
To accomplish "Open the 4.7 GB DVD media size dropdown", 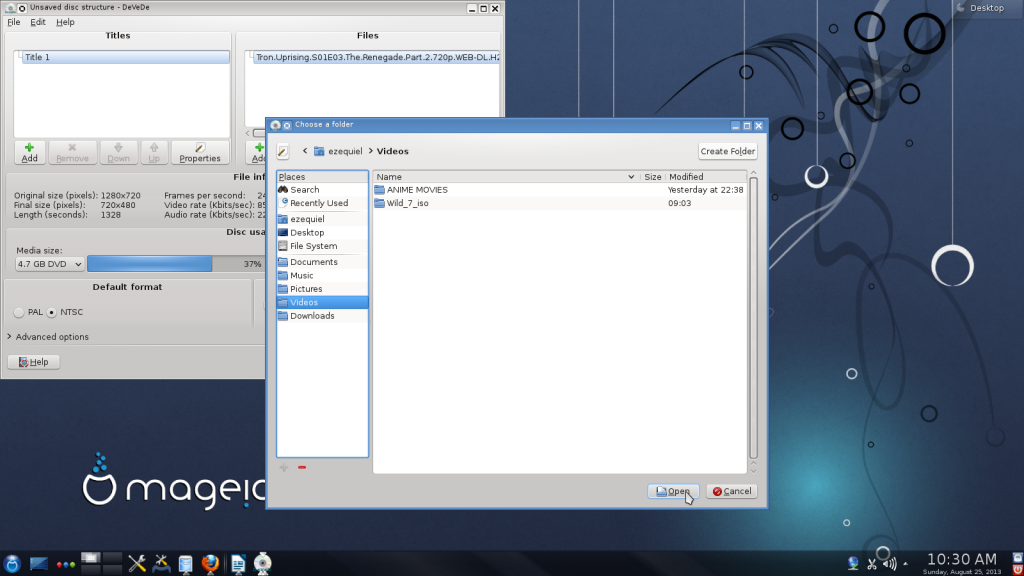I will pyautogui.click(x=50, y=264).
